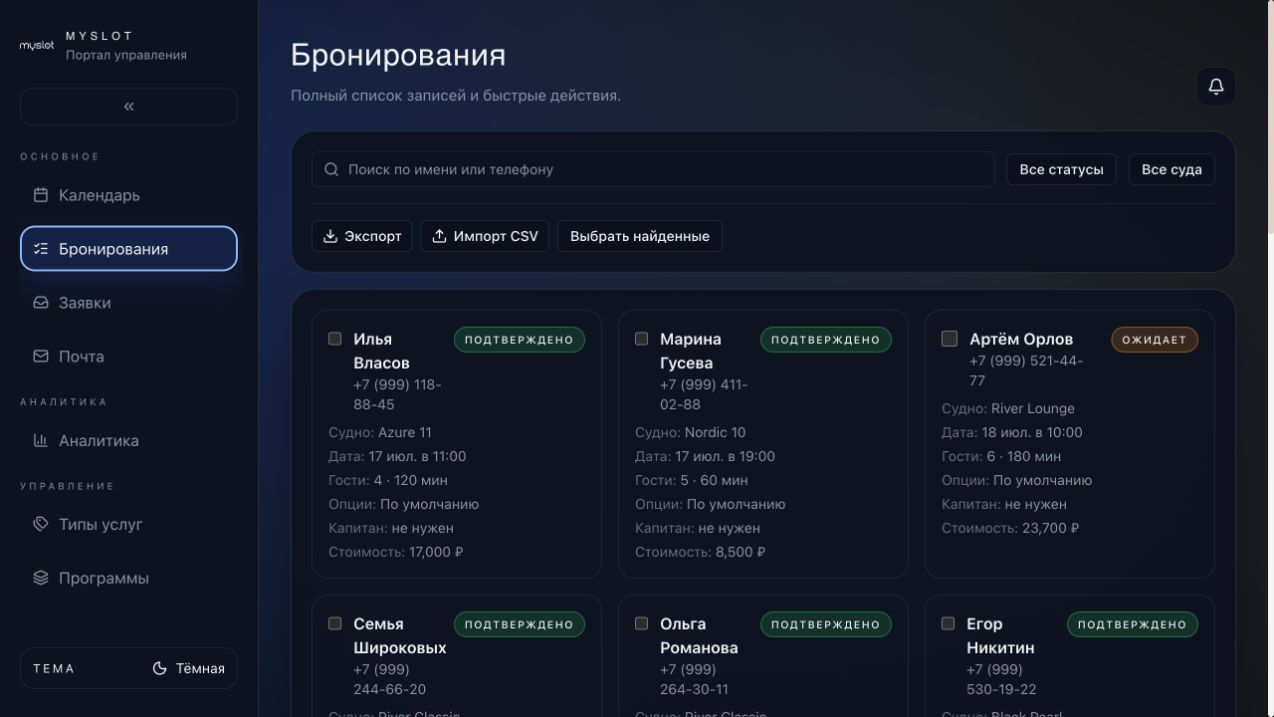The width and height of the screenshot is (1274, 717).
Task: Click the Бронирования page heading
Action: (398, 55)
